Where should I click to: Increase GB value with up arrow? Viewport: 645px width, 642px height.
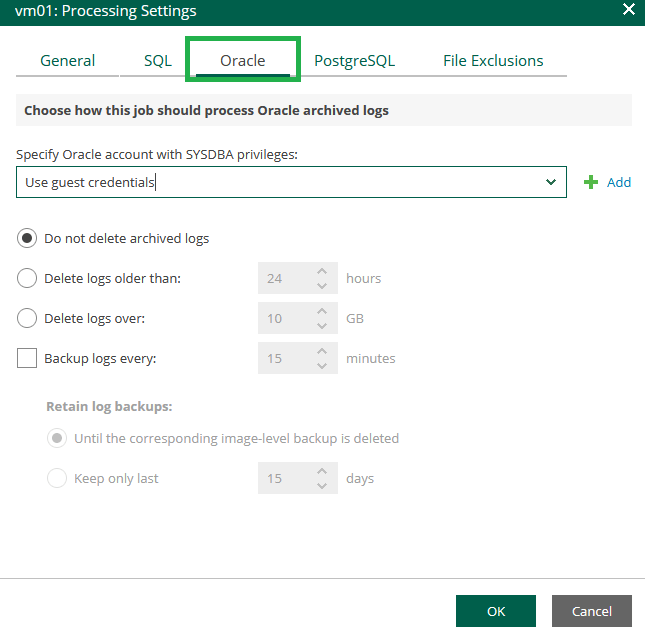click(x=322, y=311)
